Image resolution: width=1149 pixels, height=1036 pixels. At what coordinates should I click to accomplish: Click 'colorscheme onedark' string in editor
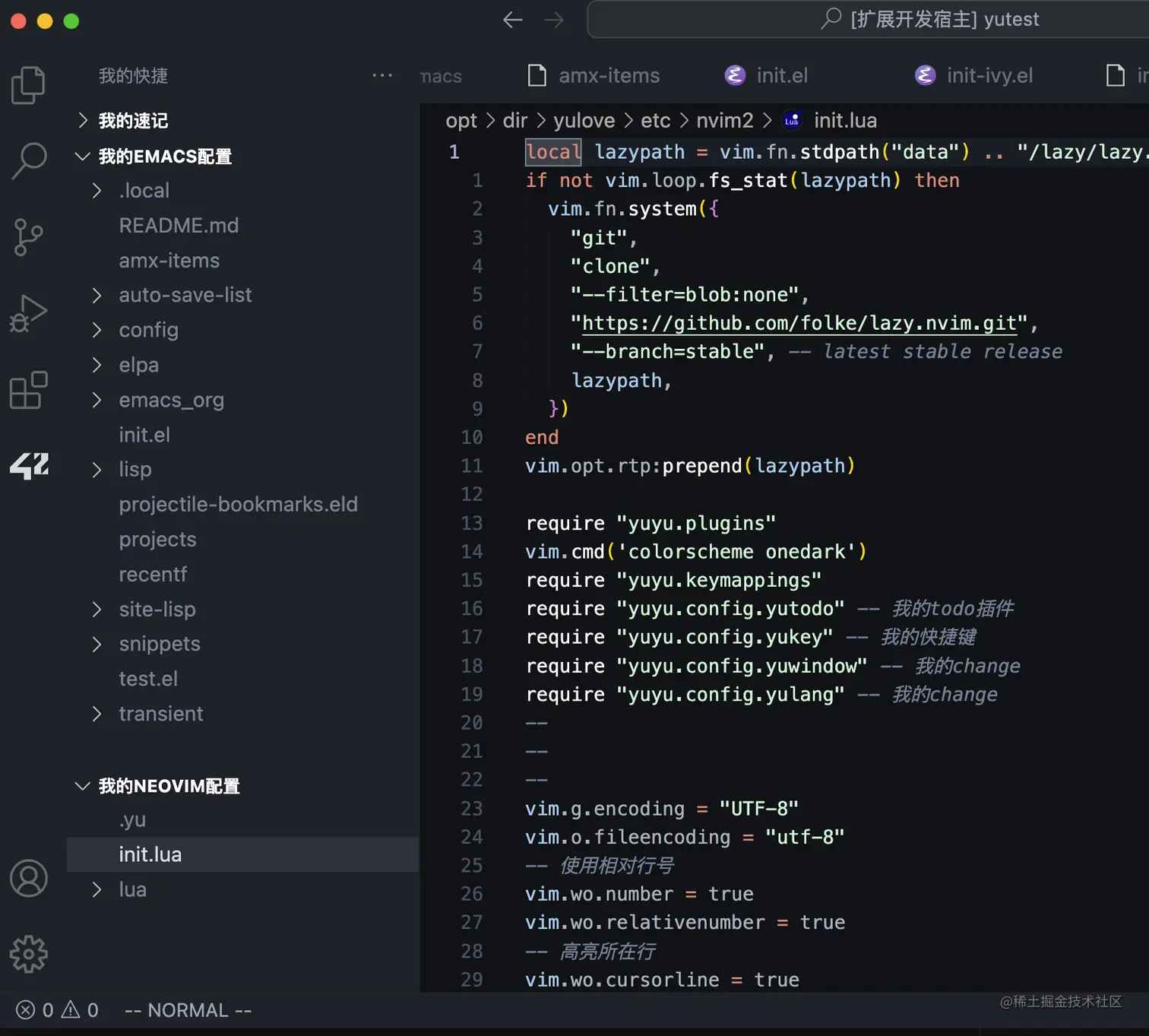click(737, 551)
